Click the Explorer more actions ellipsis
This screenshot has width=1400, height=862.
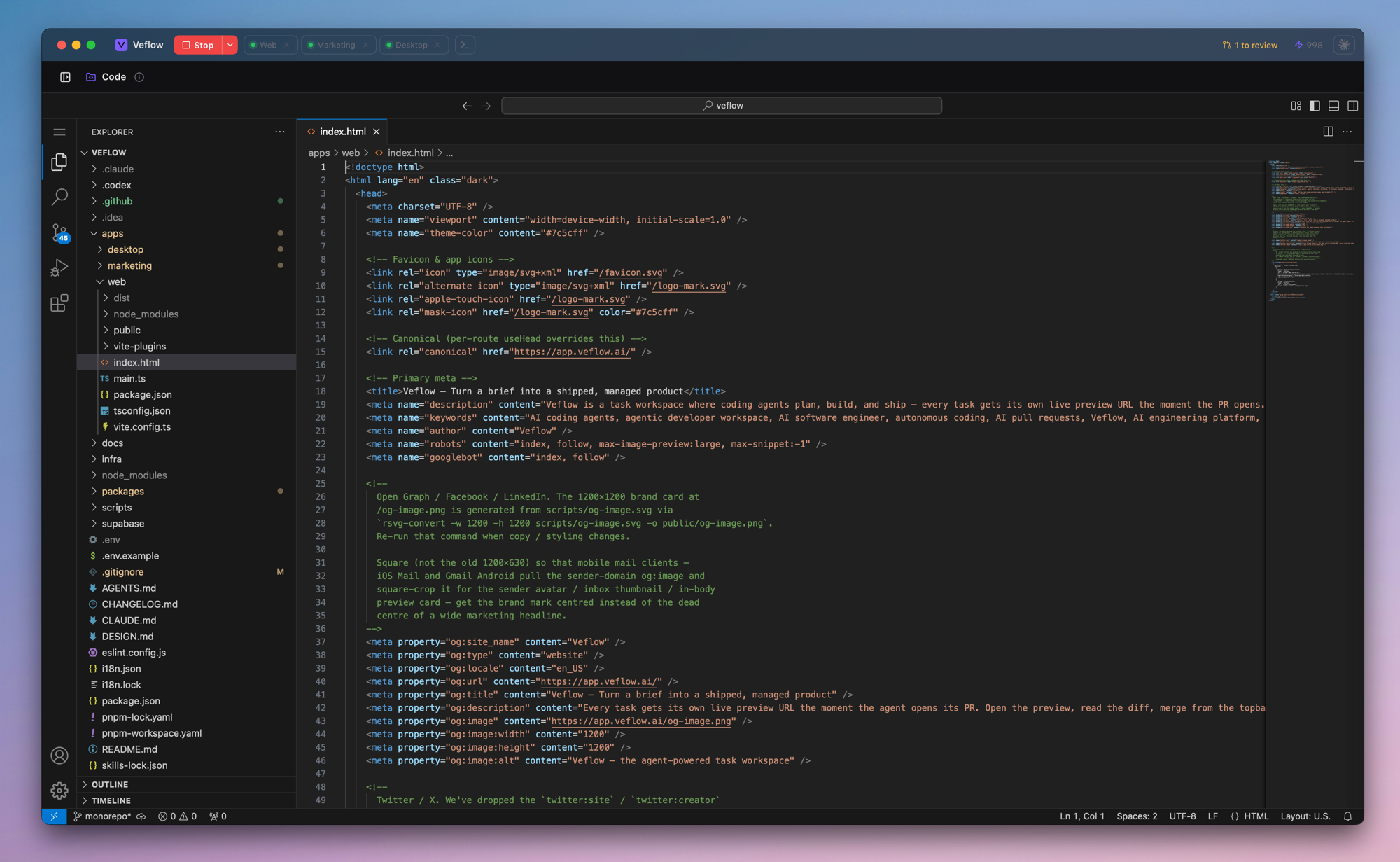[280, 132]
